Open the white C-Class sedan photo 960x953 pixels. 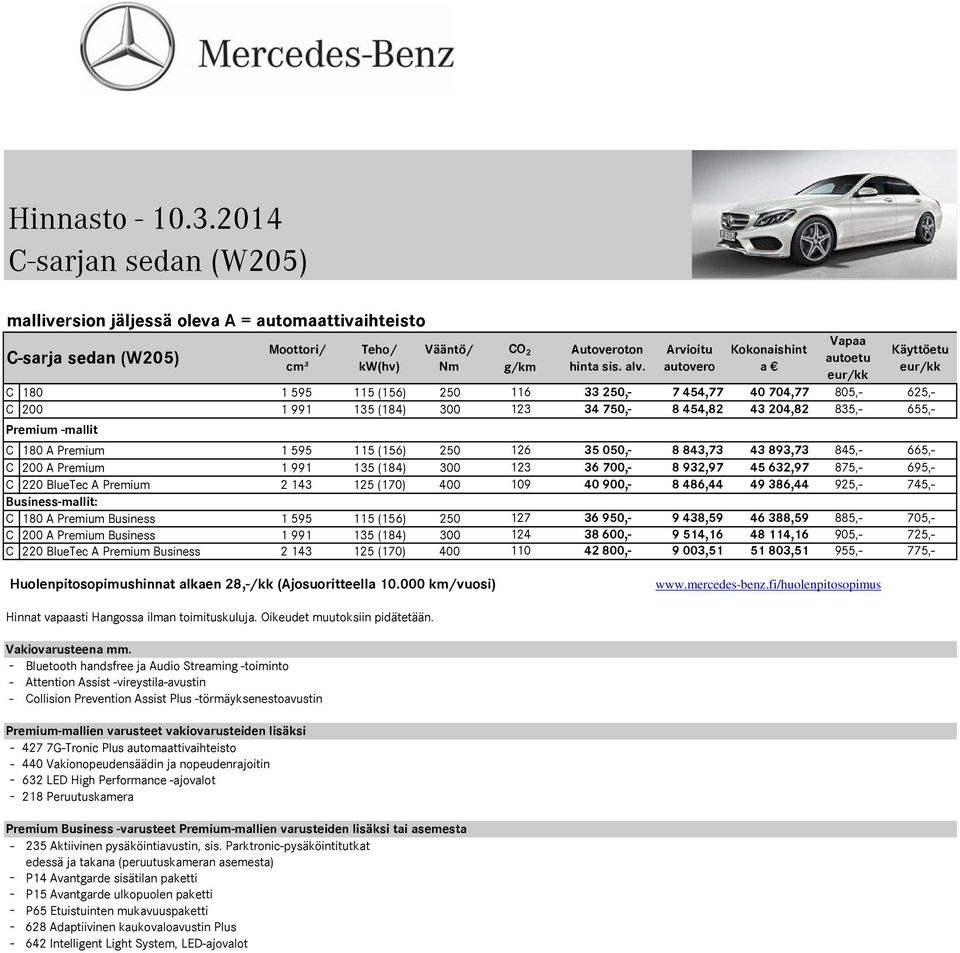(824, 214)
